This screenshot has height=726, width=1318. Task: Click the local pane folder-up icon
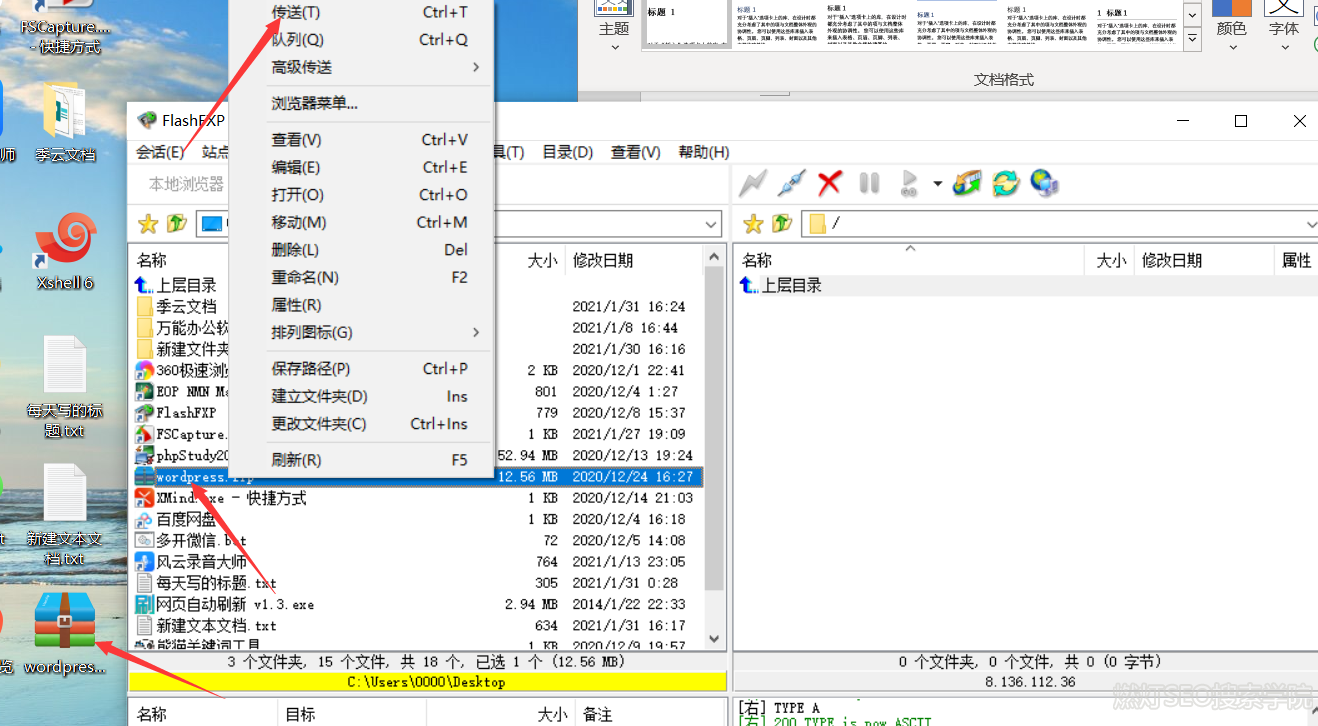pos(177,224)
